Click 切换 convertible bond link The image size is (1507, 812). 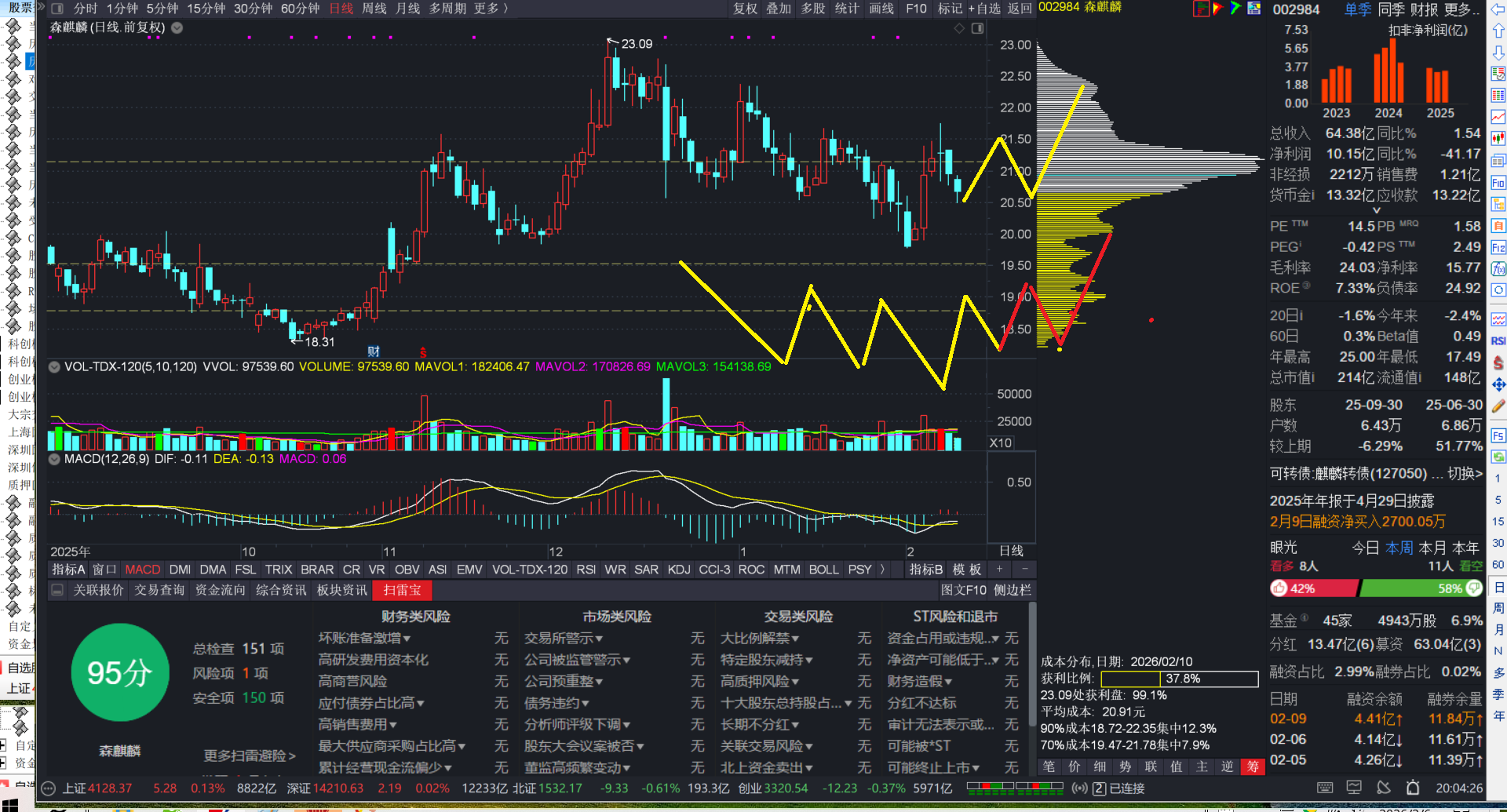coord(1465,474)
